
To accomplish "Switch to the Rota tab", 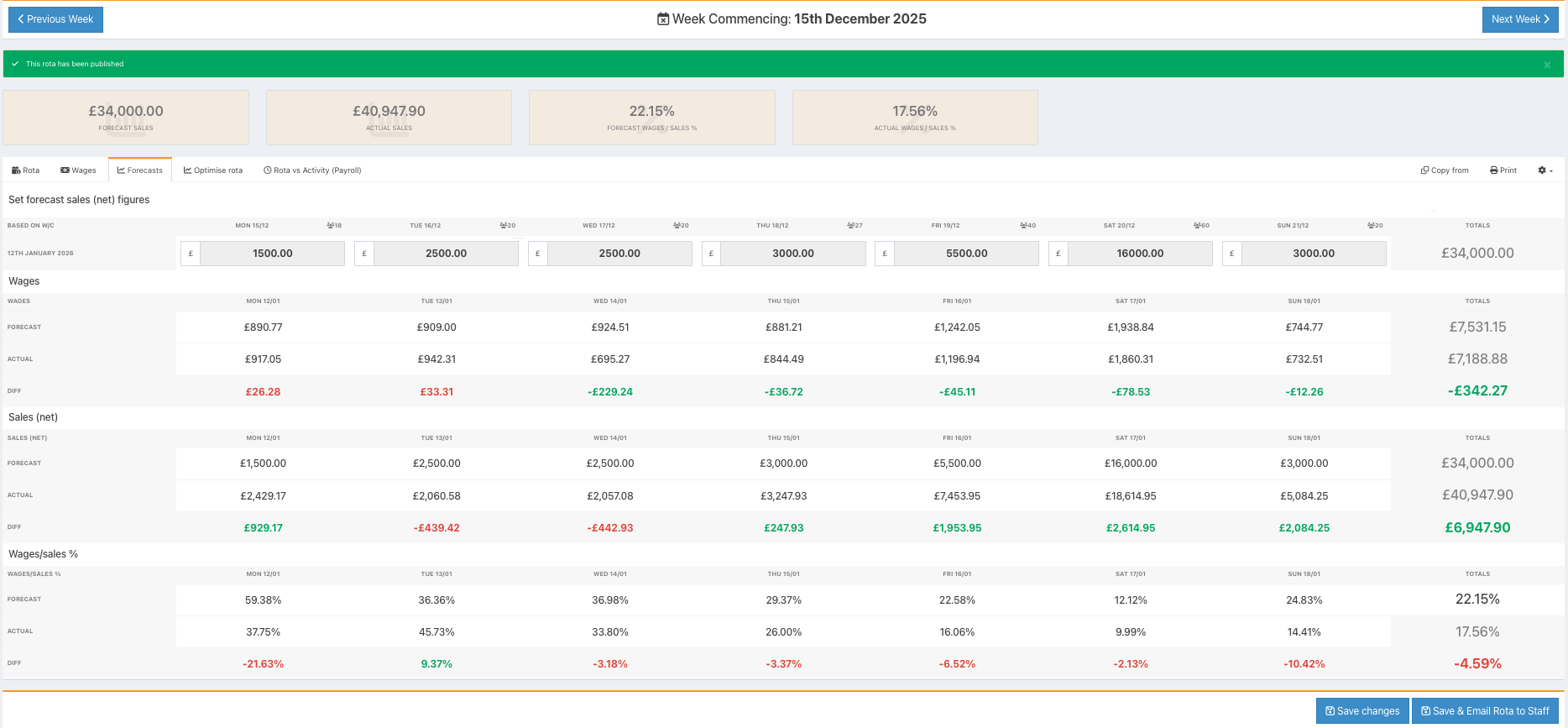I will [26, 170].
